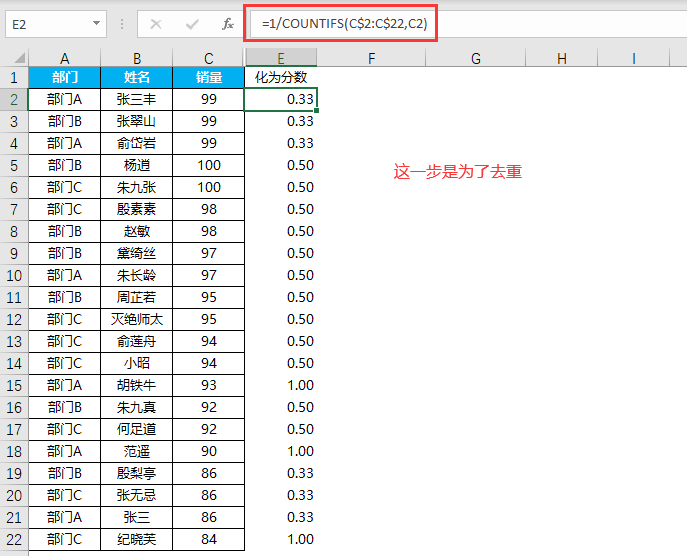Select row 1 header

(x=14, y=78)
